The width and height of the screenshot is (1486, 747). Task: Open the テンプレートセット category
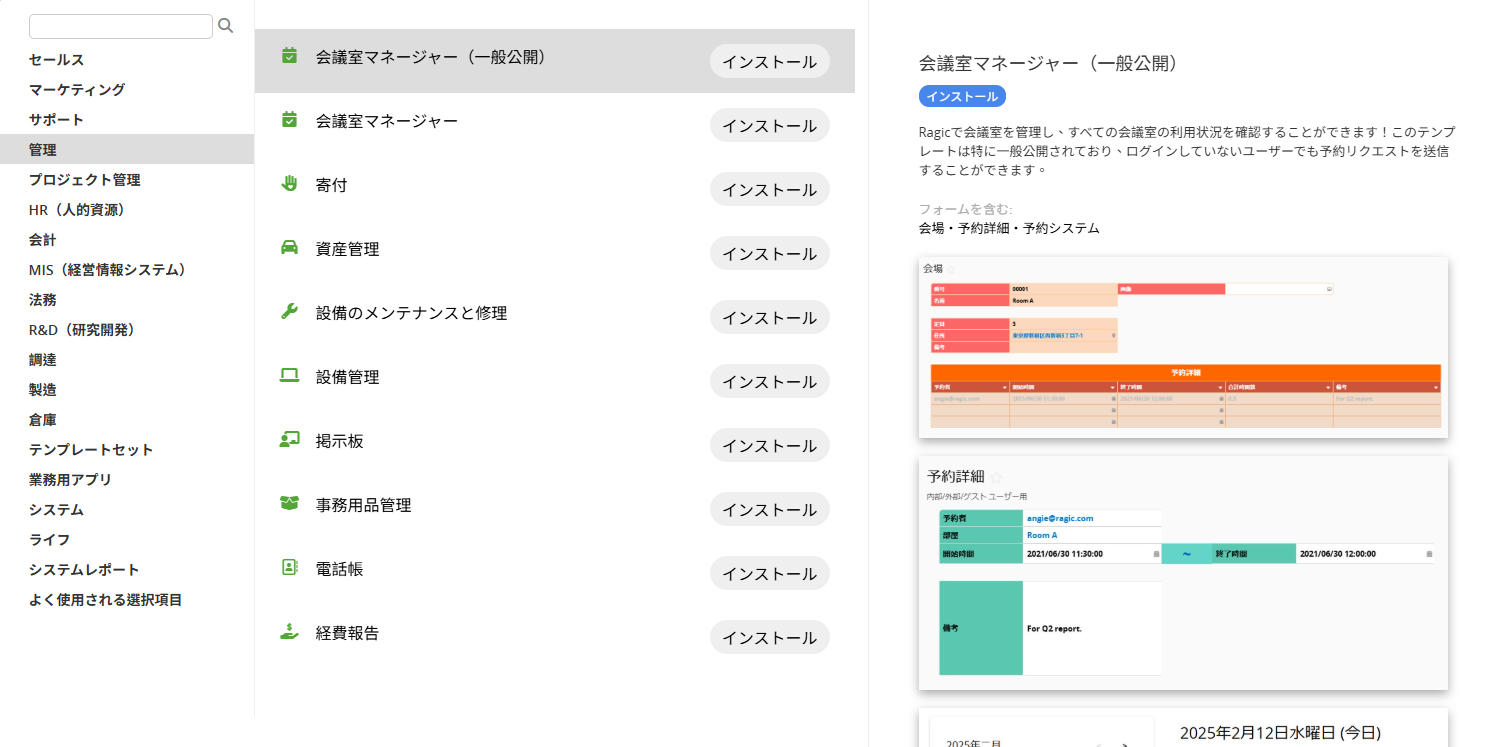click(91, 449)
